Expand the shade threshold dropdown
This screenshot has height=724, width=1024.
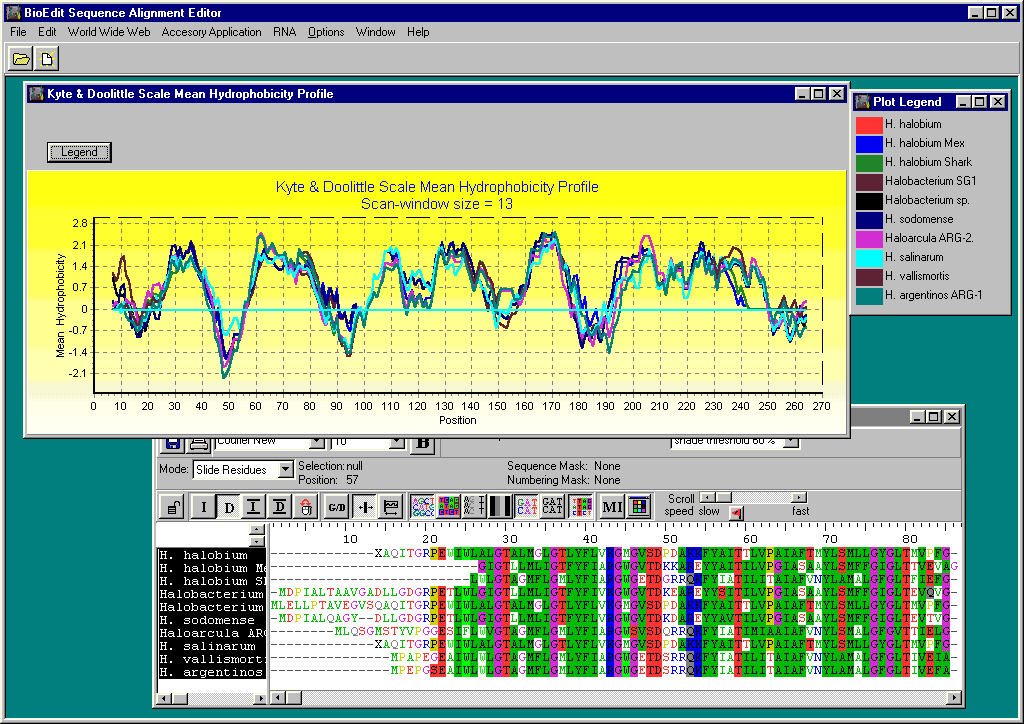792,441
